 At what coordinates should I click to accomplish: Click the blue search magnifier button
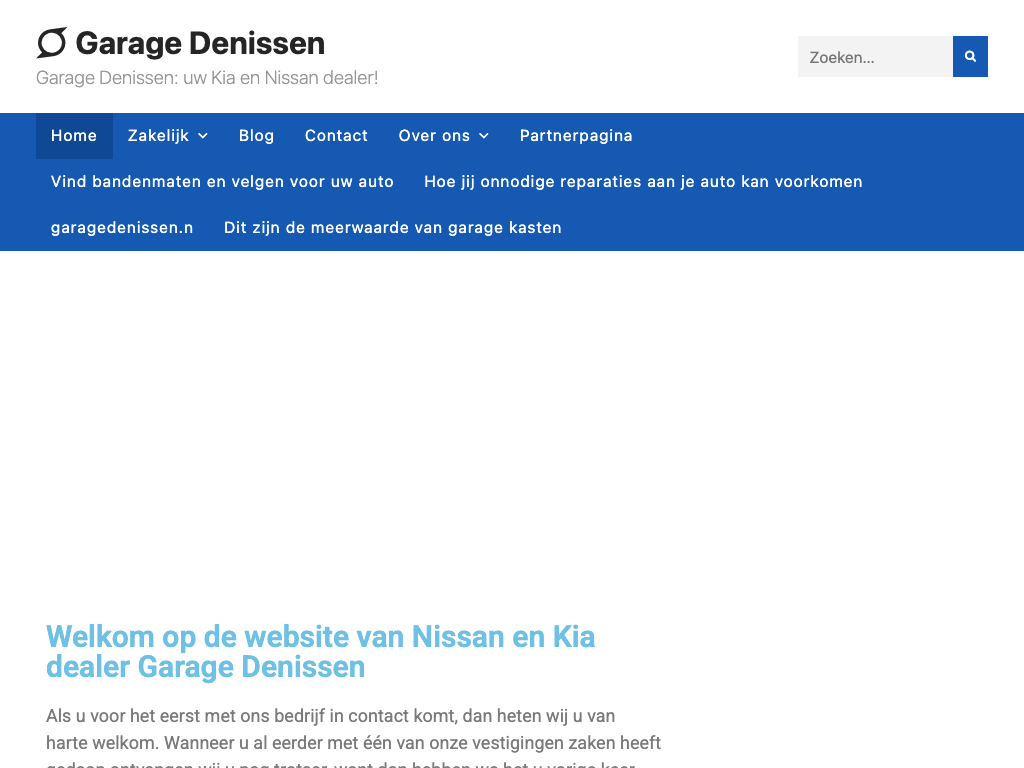click(x=970, y=57)
